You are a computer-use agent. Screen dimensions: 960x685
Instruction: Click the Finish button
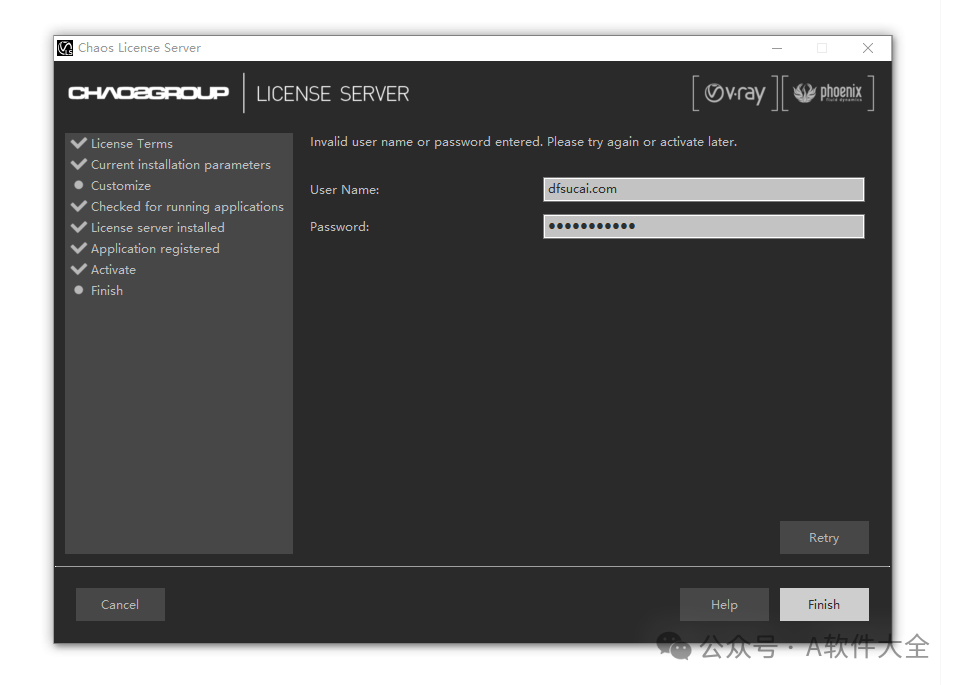(823, 604)
